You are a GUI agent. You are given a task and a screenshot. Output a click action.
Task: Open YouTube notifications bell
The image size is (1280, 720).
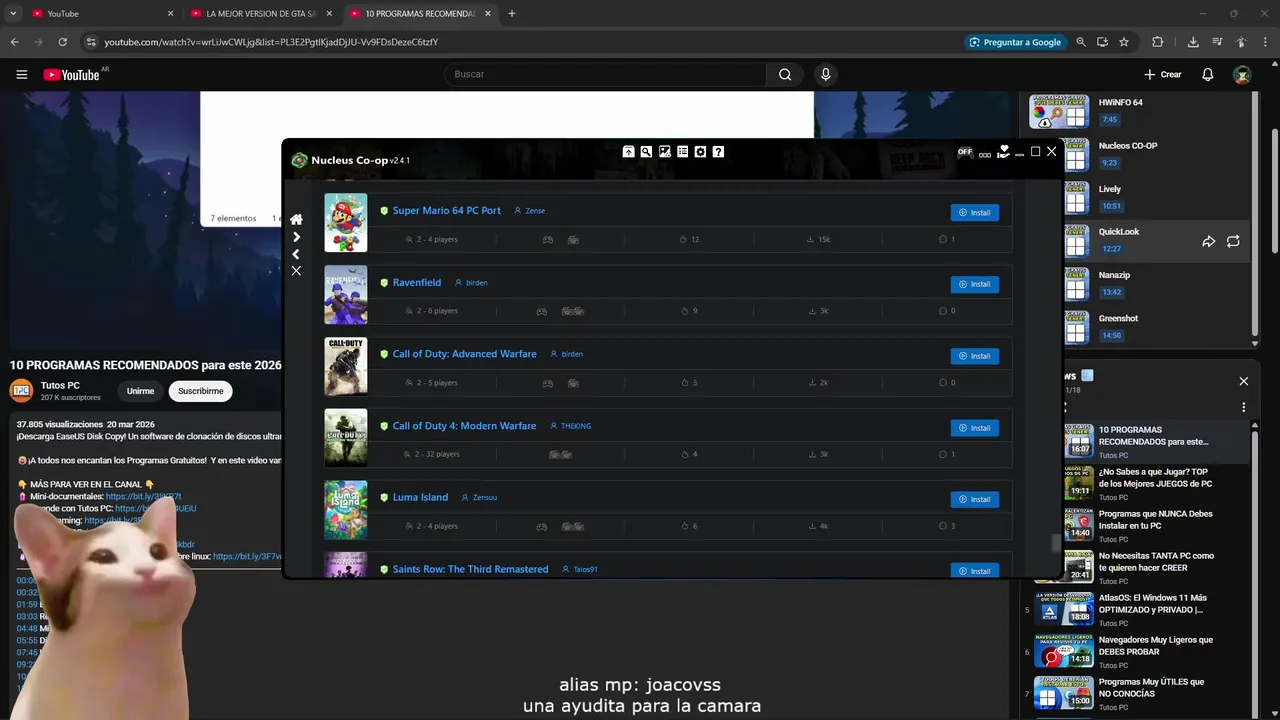point(1208,74)
